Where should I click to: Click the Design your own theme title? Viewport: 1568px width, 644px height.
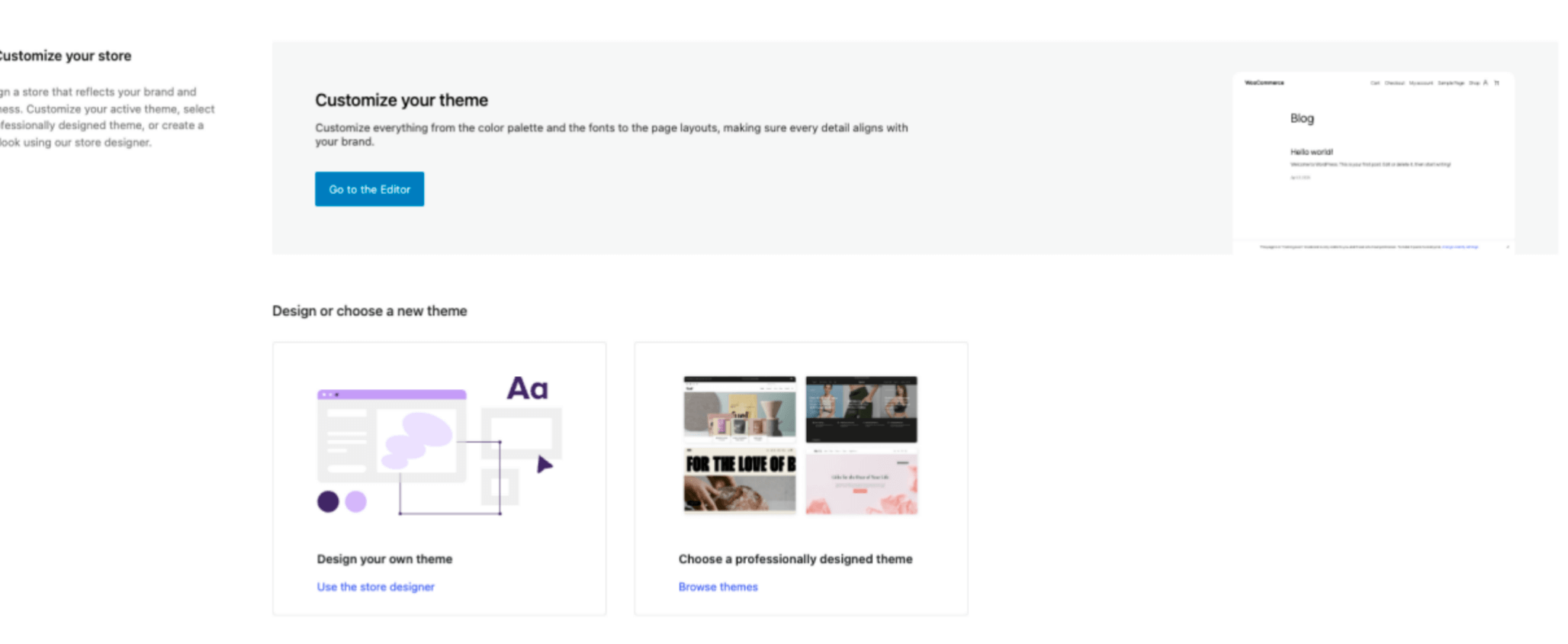pyautogui.click(x=384, y=559)
